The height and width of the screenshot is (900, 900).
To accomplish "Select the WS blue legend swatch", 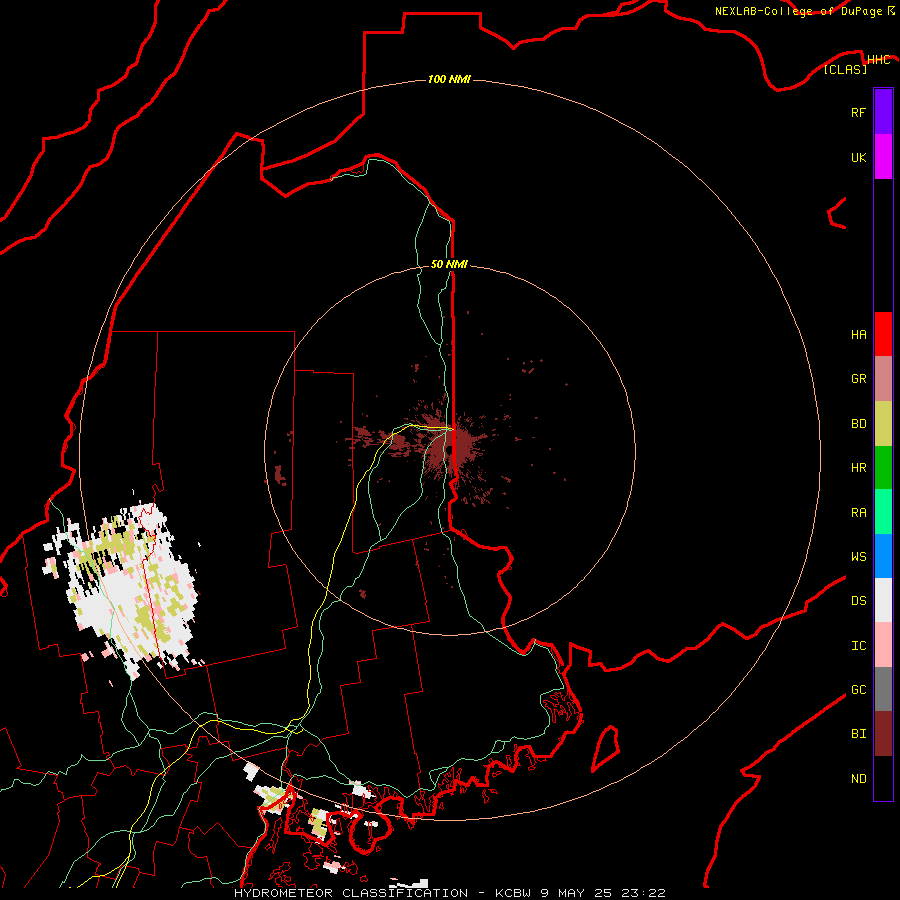I will [883, 556].
